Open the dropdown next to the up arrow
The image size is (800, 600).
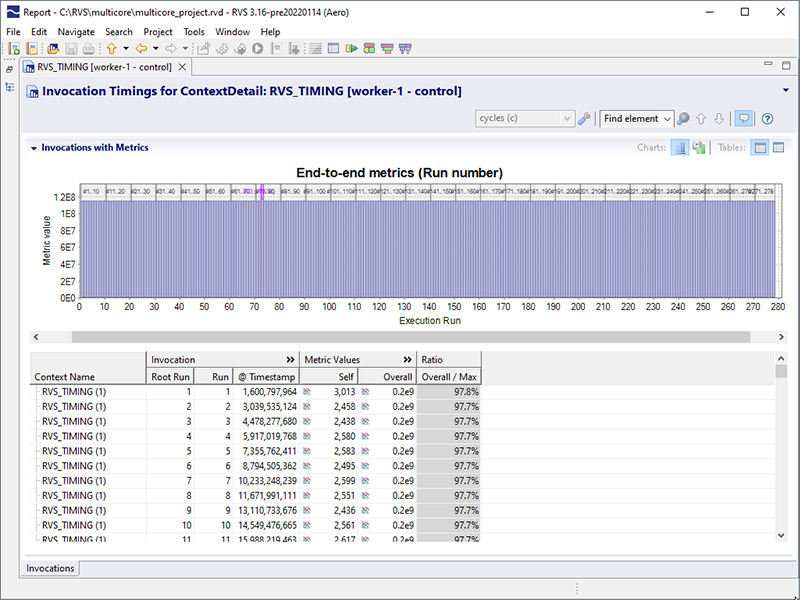(126, 48)
